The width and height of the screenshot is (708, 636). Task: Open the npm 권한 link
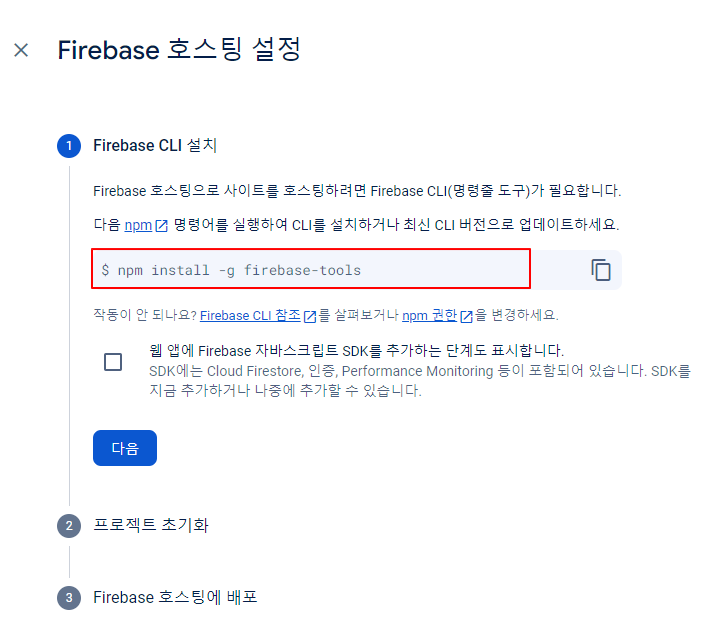(x=429, y=315)
